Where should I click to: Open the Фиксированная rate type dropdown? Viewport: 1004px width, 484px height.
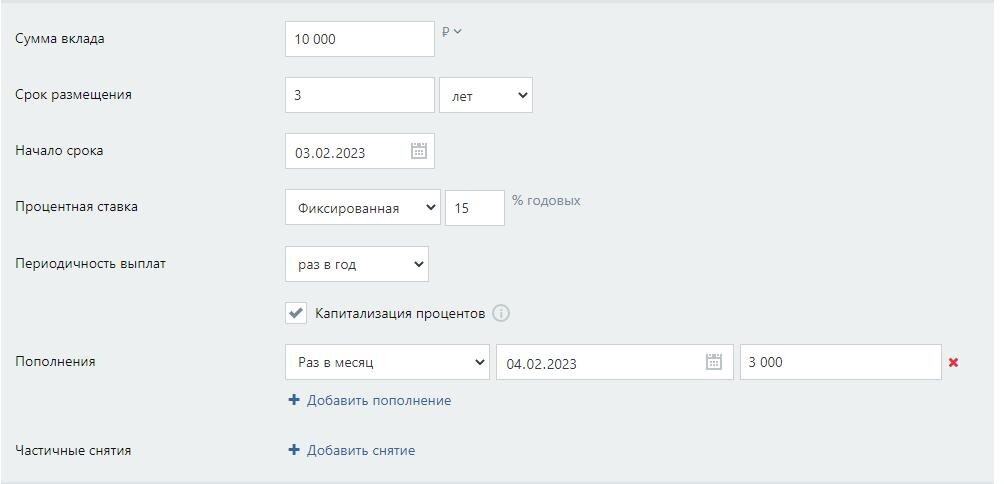tap(363, 207)
